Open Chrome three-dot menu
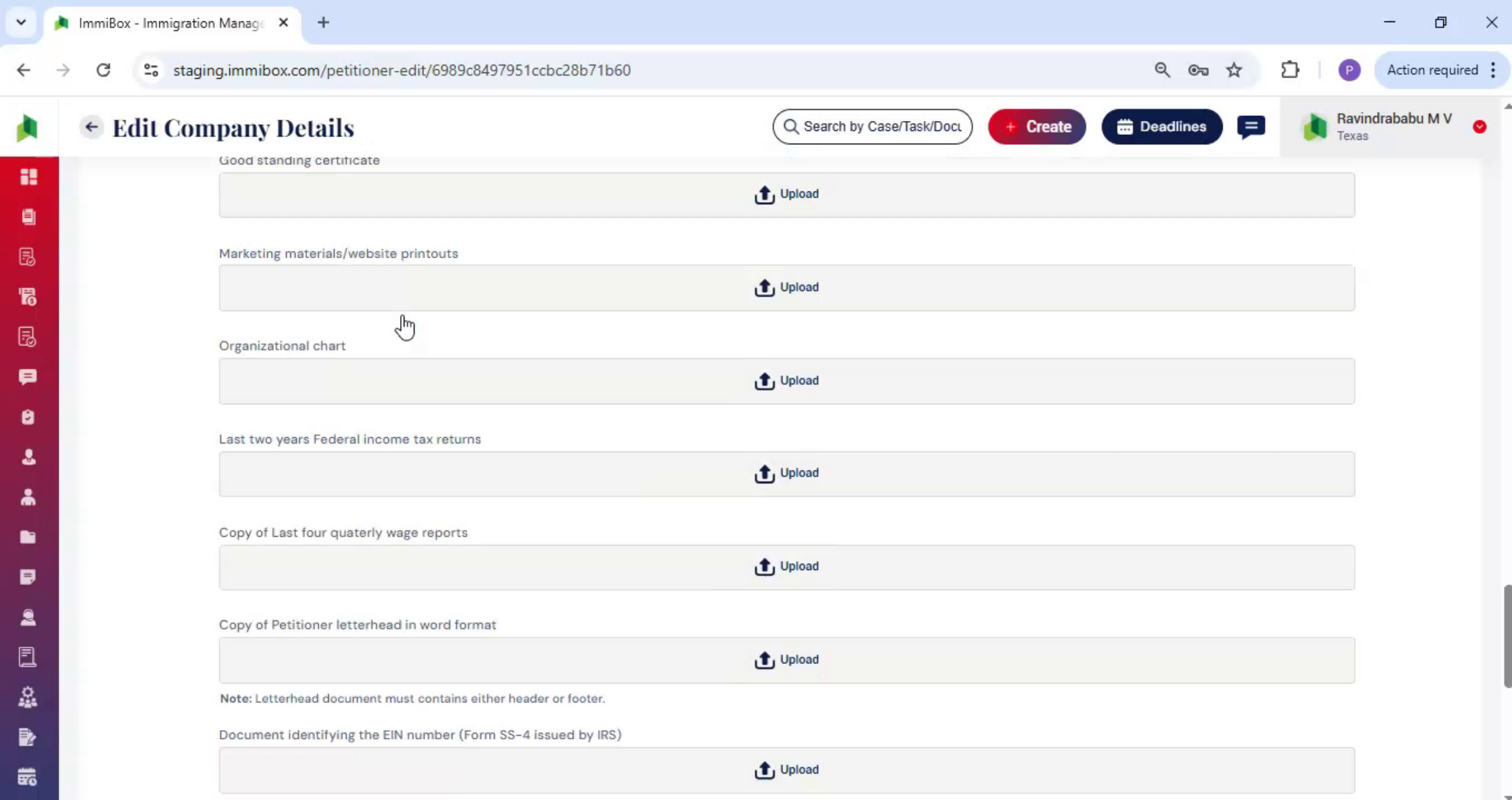This screenshot has height=800, width=1512. pyautogui.click(x=1493, y=70)
